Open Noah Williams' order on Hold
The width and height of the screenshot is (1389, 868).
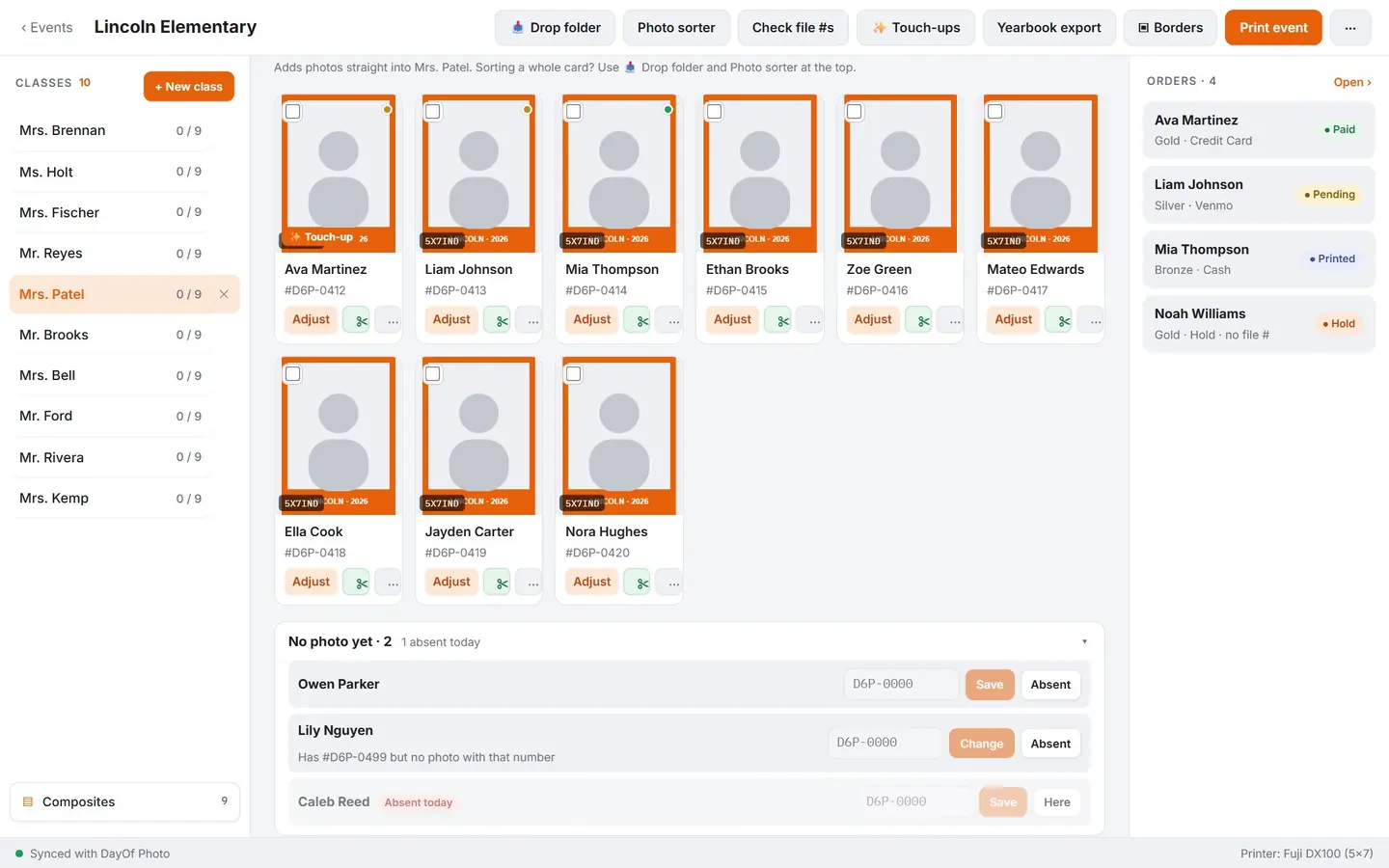(x=1259, y=324)
